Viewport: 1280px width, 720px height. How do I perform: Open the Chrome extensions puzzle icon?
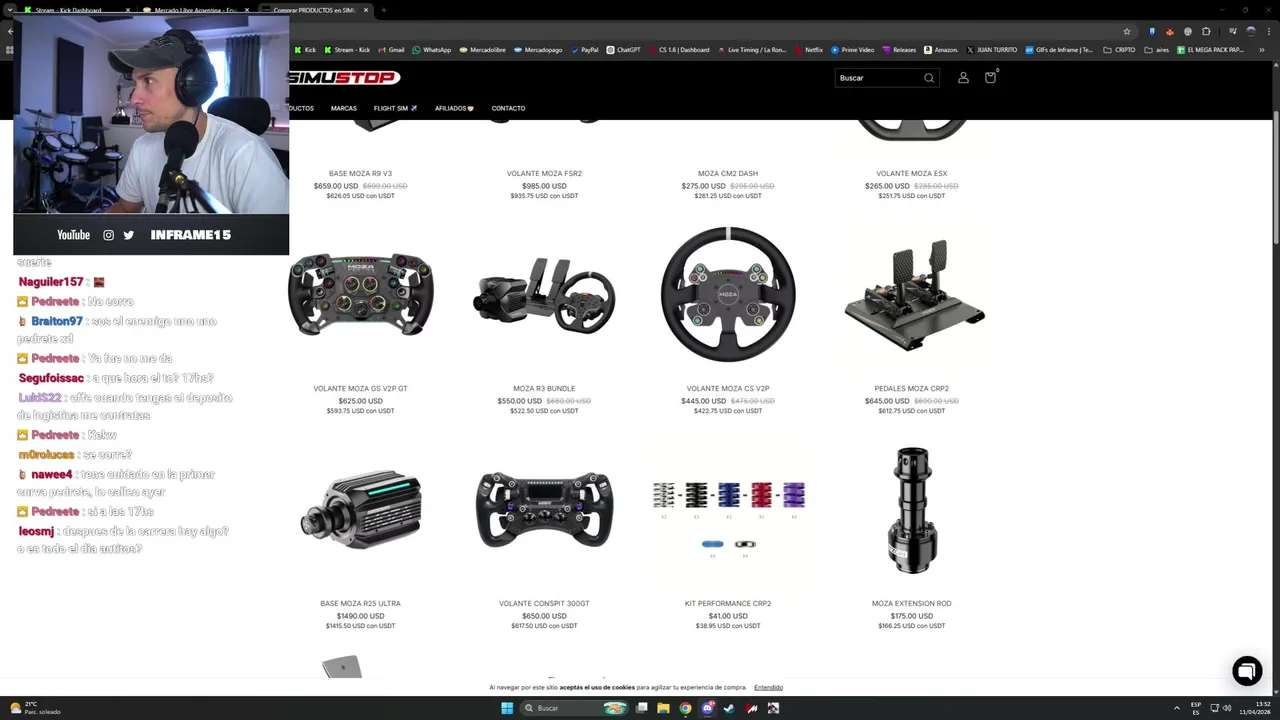pyautogui.click(x=1206, y=31)
